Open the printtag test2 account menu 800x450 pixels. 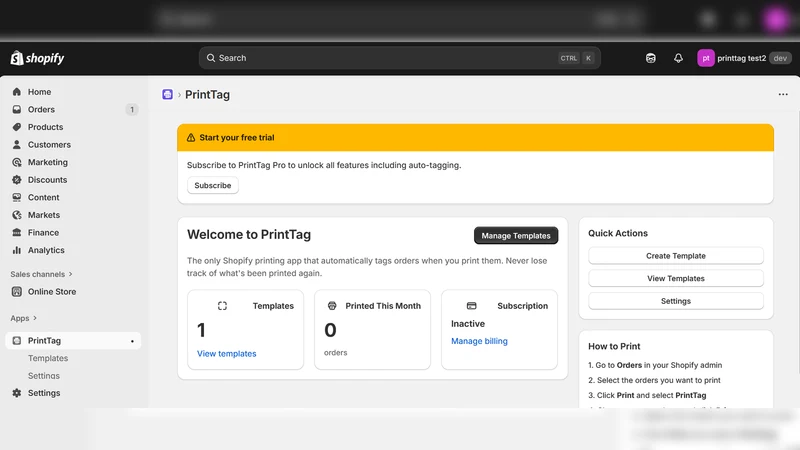pyautogui.click(x=744, y=58)
